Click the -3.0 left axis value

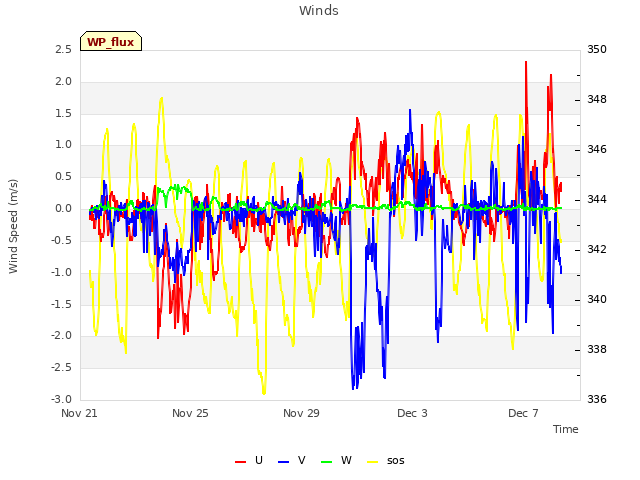tap(61, 399)
